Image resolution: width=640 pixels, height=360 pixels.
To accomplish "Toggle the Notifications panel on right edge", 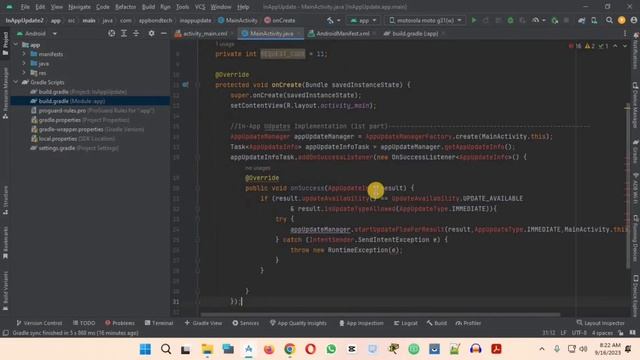I will pyautogui.click(x=635, y=51).
